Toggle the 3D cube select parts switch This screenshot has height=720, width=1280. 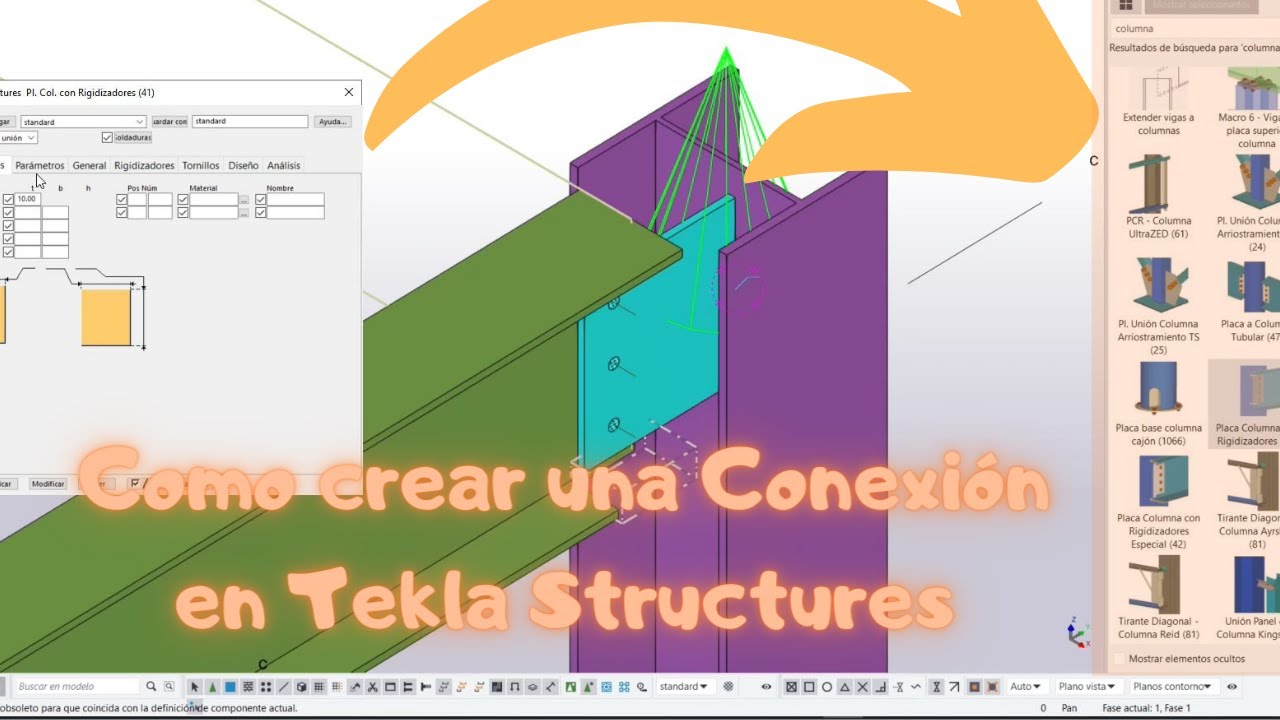pyautogui.click(x=301, y=687)
